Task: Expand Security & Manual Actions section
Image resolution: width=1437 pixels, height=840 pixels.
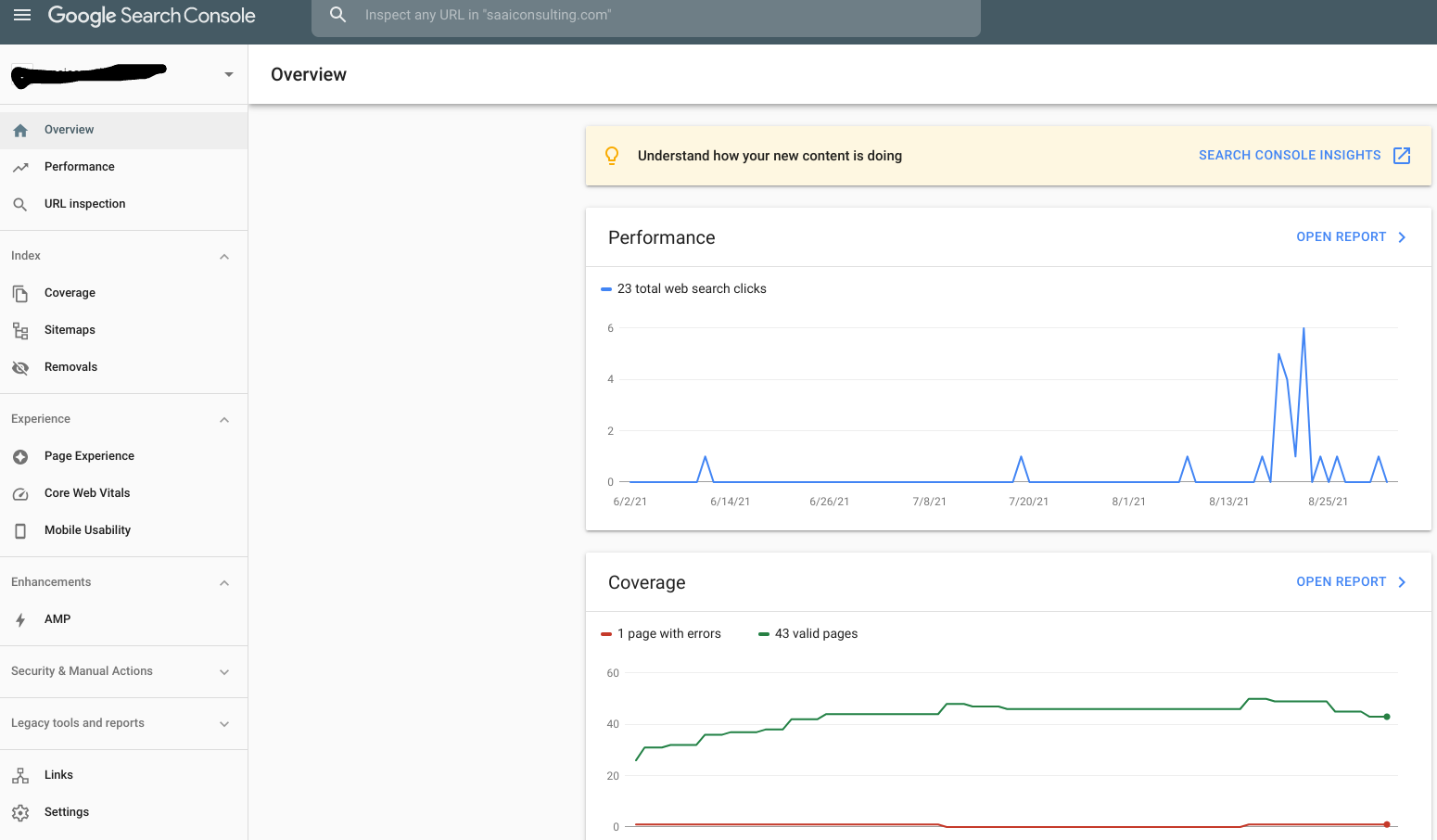Action: click(224, 672)
